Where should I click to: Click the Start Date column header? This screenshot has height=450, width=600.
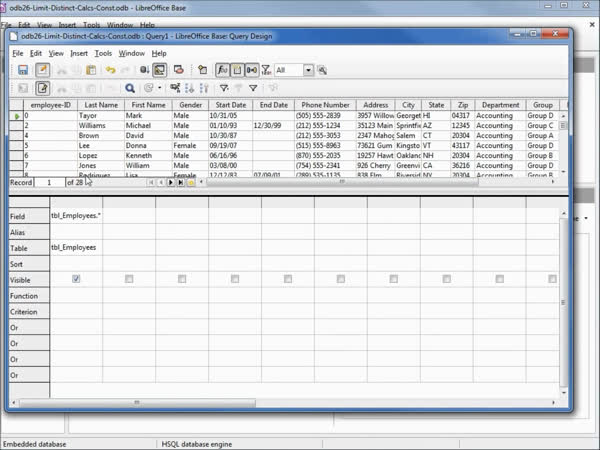pyautogui.click(x=230, y=105)
